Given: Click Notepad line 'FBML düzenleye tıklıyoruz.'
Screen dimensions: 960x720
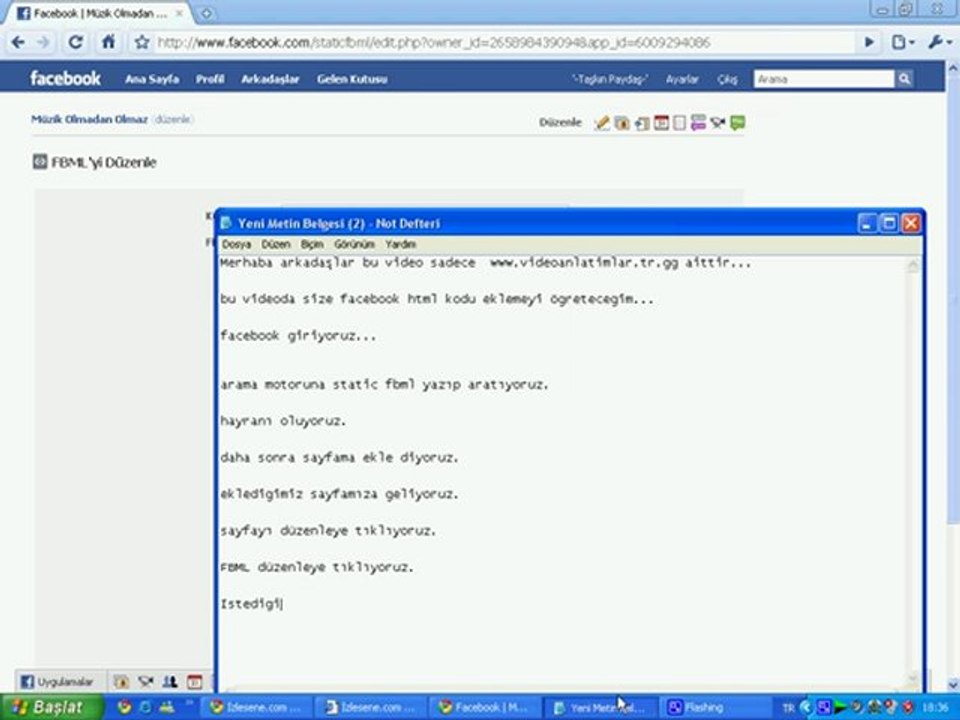Looking at the screenshot, I should point(317,567).
